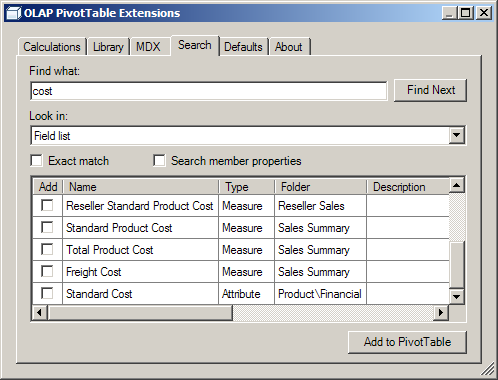Switch to the Calculations tab
This screenshot has height=380, width=498.
pyautogui.click(x=52, y=47)
